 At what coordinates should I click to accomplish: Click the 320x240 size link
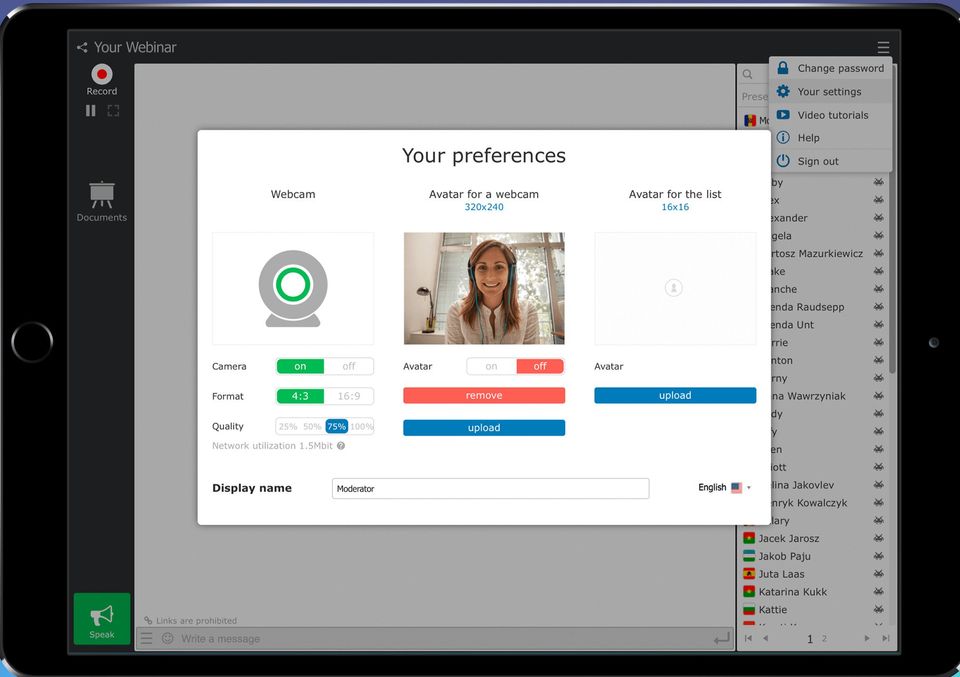click(x=484, y=207)
